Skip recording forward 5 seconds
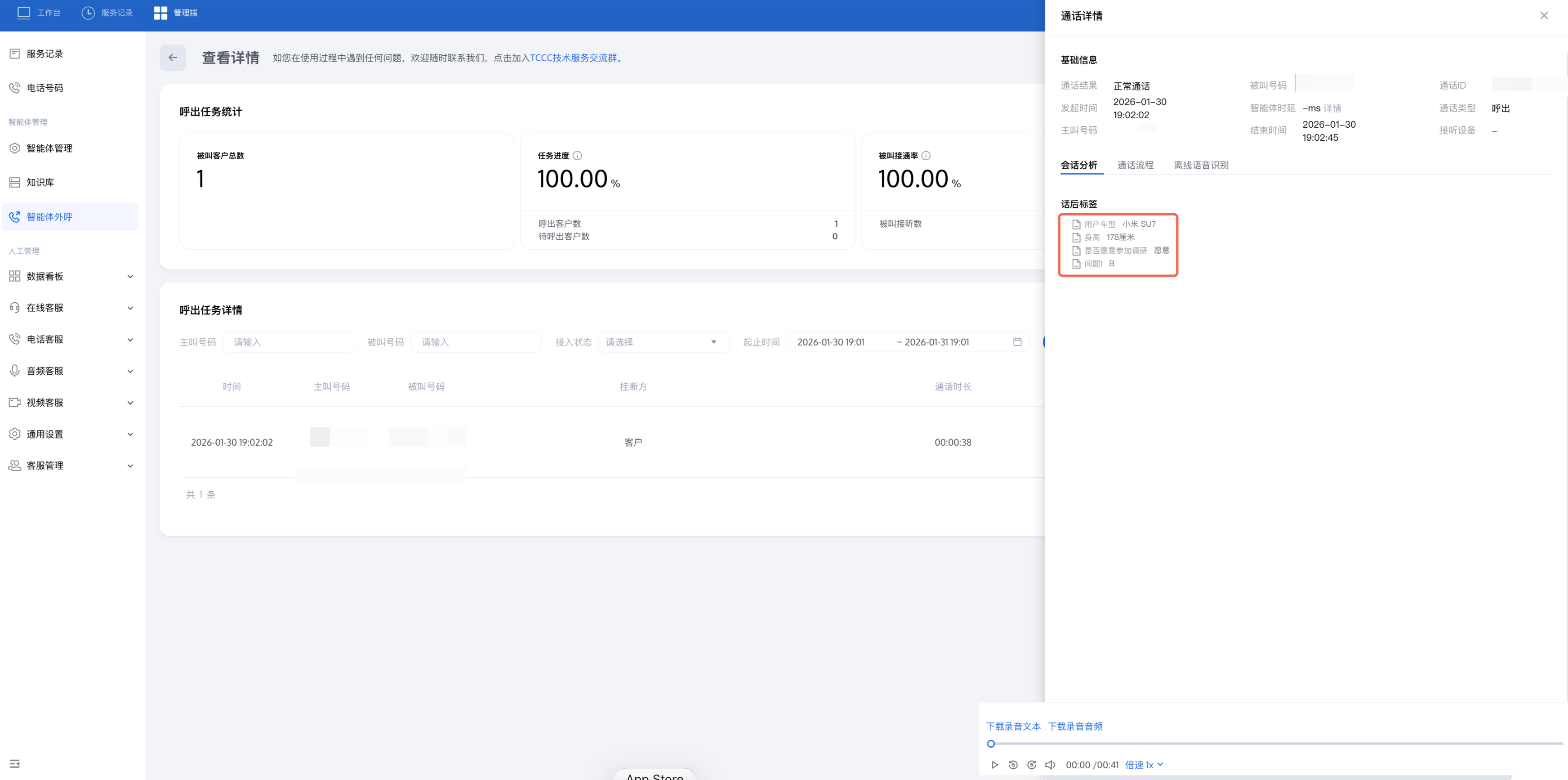Image resolution: width=1568 pixels, height=780 pixels. pyautogui.click(x=1032, y=765)
